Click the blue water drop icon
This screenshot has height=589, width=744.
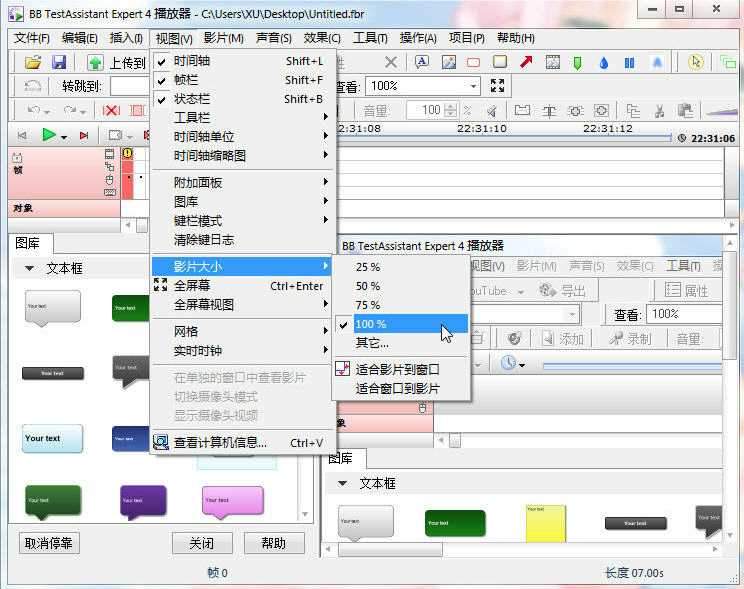point(603,62)
